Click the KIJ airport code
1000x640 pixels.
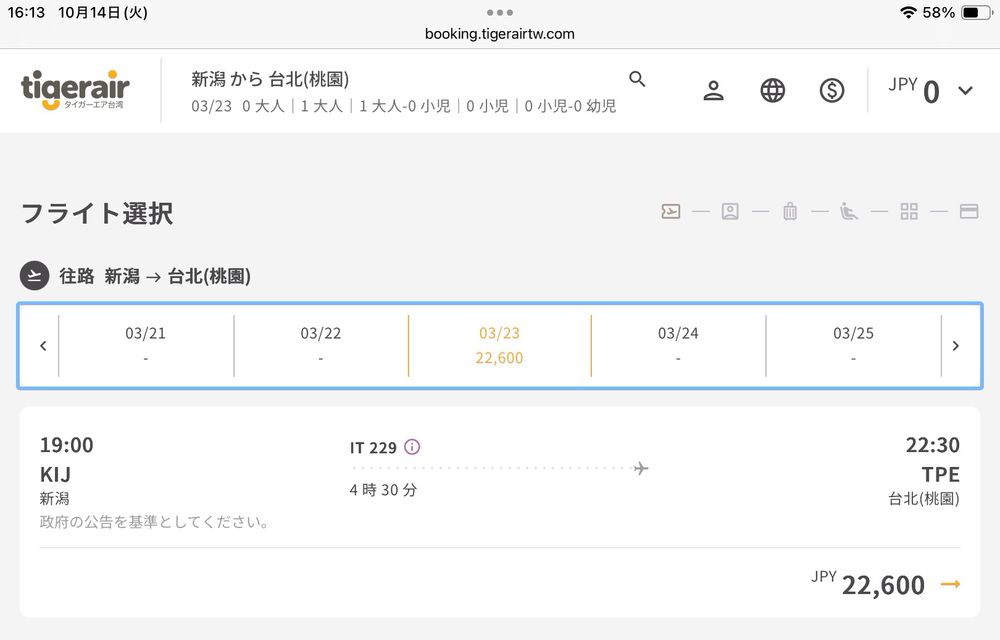(x=55, y=474)
